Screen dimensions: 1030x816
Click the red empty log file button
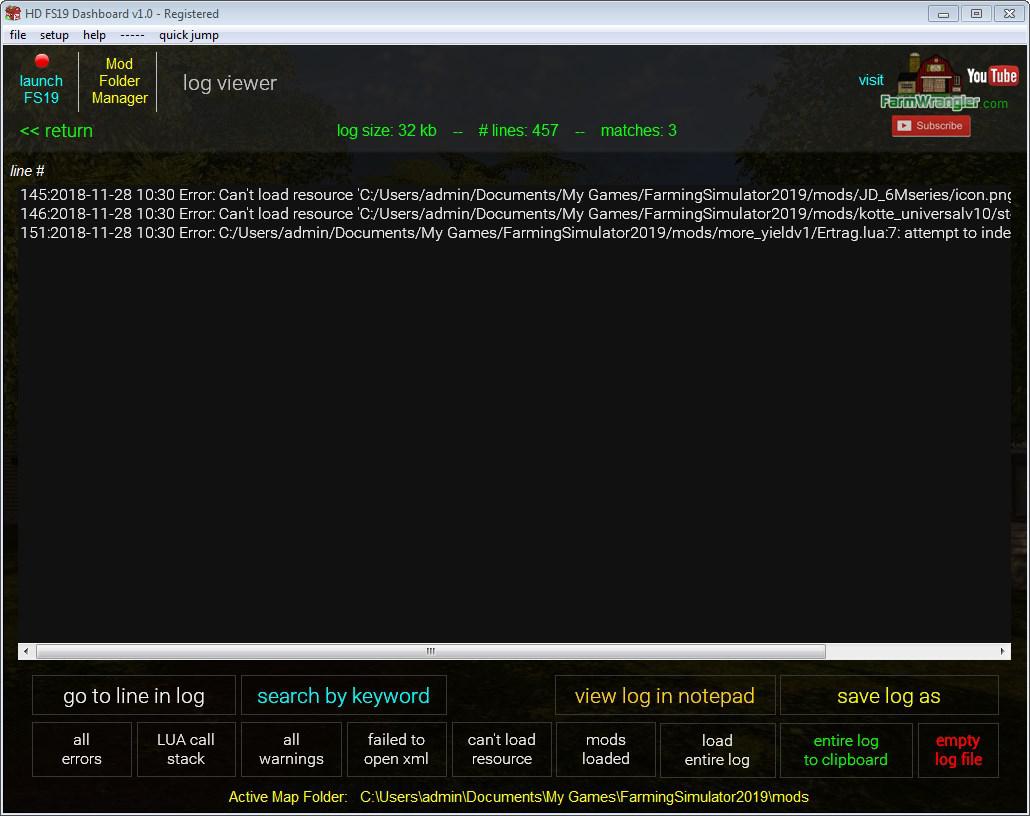pos(958,750)
